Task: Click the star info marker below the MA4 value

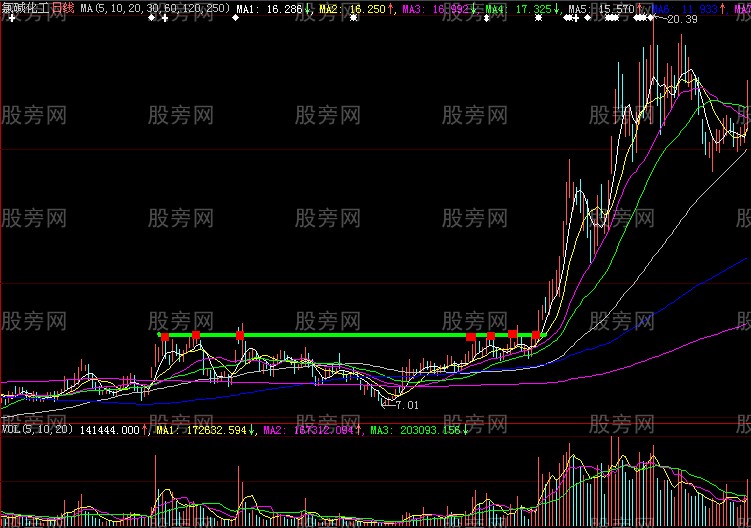Action: [538, 18]
